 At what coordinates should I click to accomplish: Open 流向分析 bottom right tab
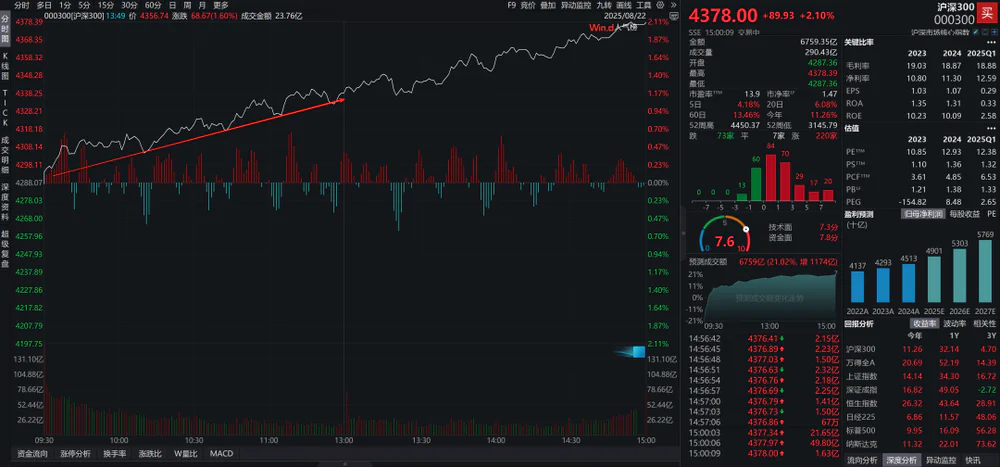click(862, 460)
